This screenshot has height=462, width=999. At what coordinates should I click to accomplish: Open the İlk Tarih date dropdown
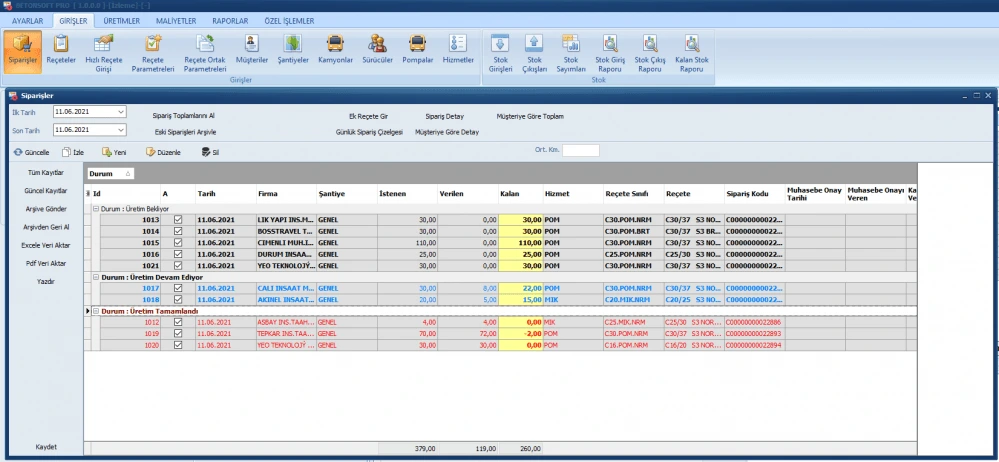(121, 112)
